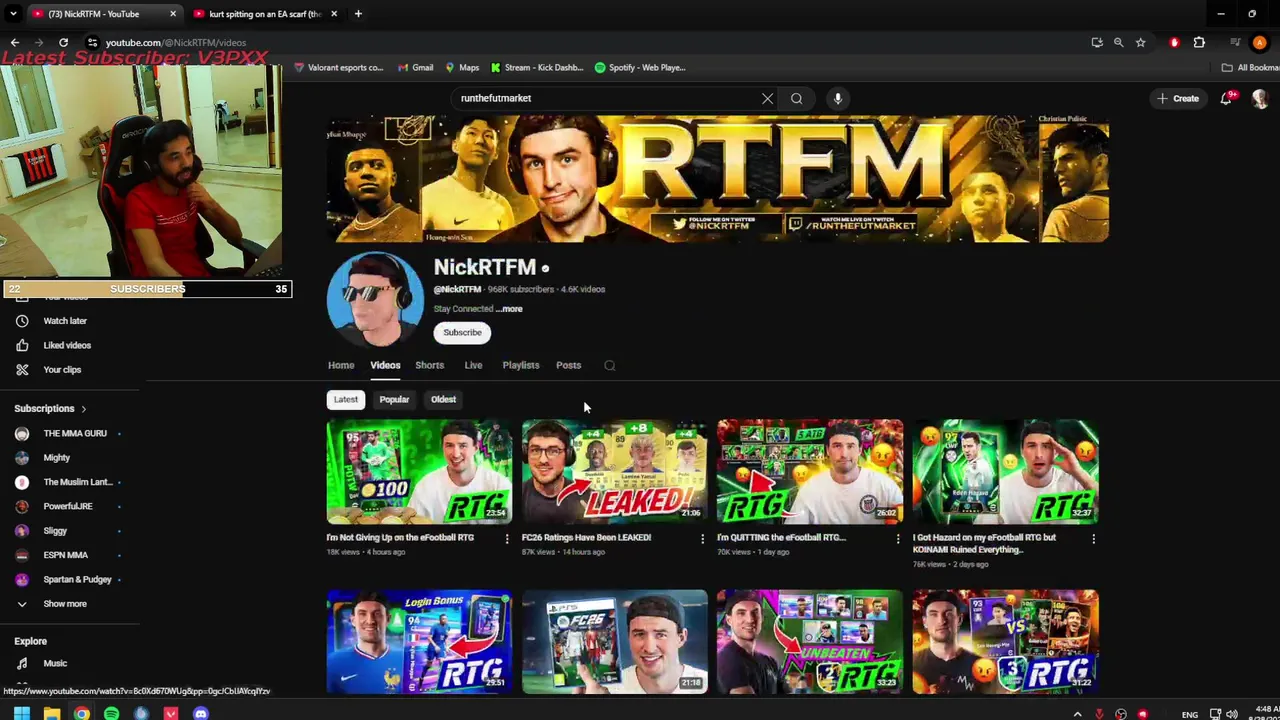Open the I'm Not Giving Up on eFootball RTG thumbnail
The height and width of the screenshot is (720, 1280).
pos(419,471)
